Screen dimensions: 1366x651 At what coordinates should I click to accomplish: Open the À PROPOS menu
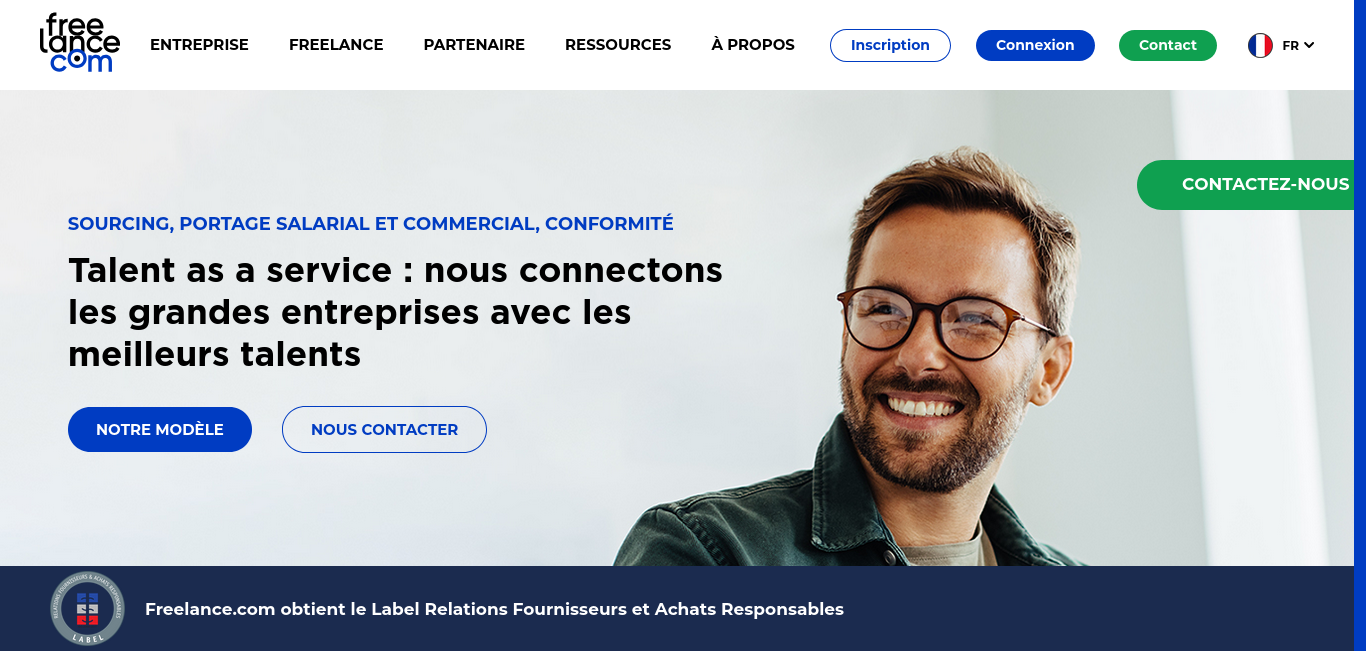click(753, 45)
